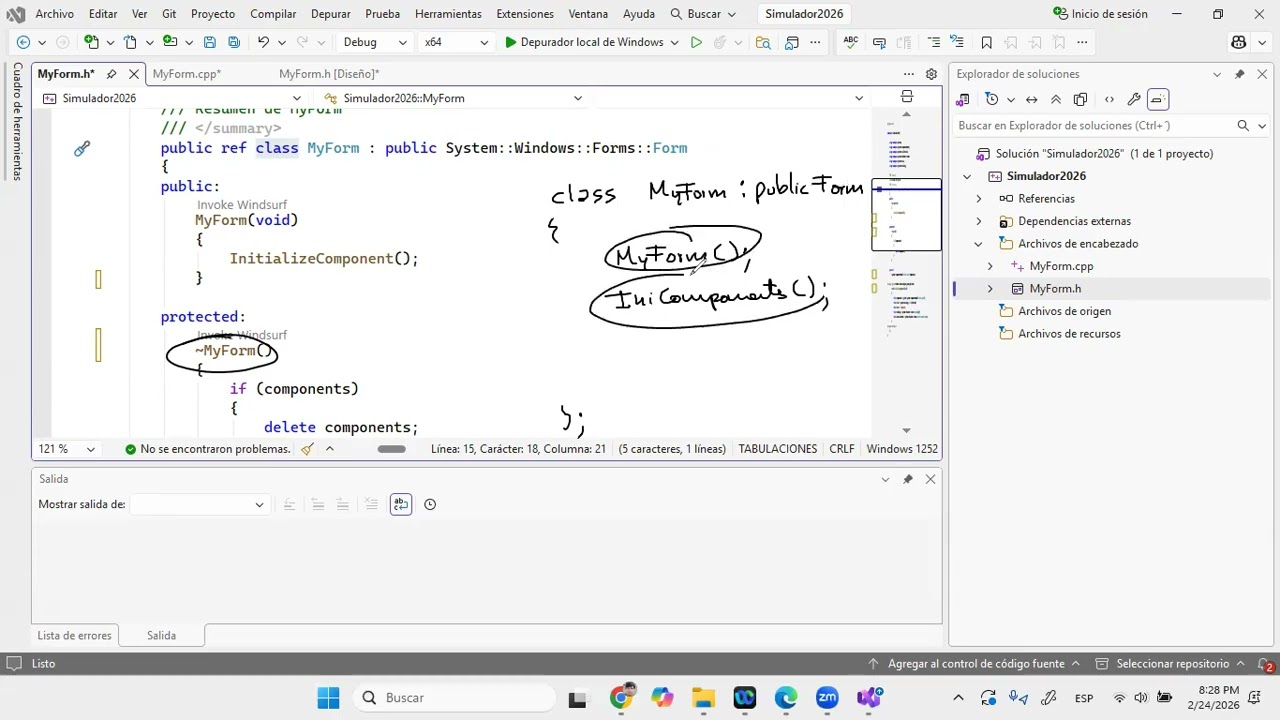Select MyForm.h in Solution Explorer
Screen dimensions: 1280x720
point(1055,289)
